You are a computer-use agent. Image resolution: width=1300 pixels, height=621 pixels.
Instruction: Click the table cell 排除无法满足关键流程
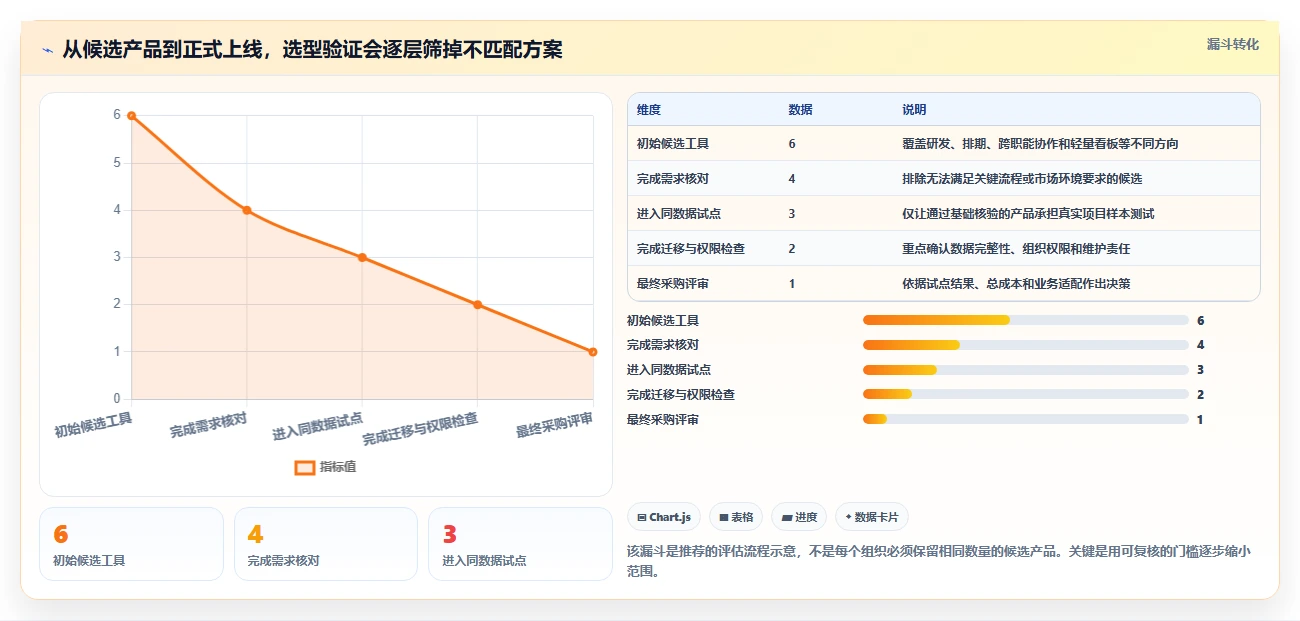[x=1022, y=179]
